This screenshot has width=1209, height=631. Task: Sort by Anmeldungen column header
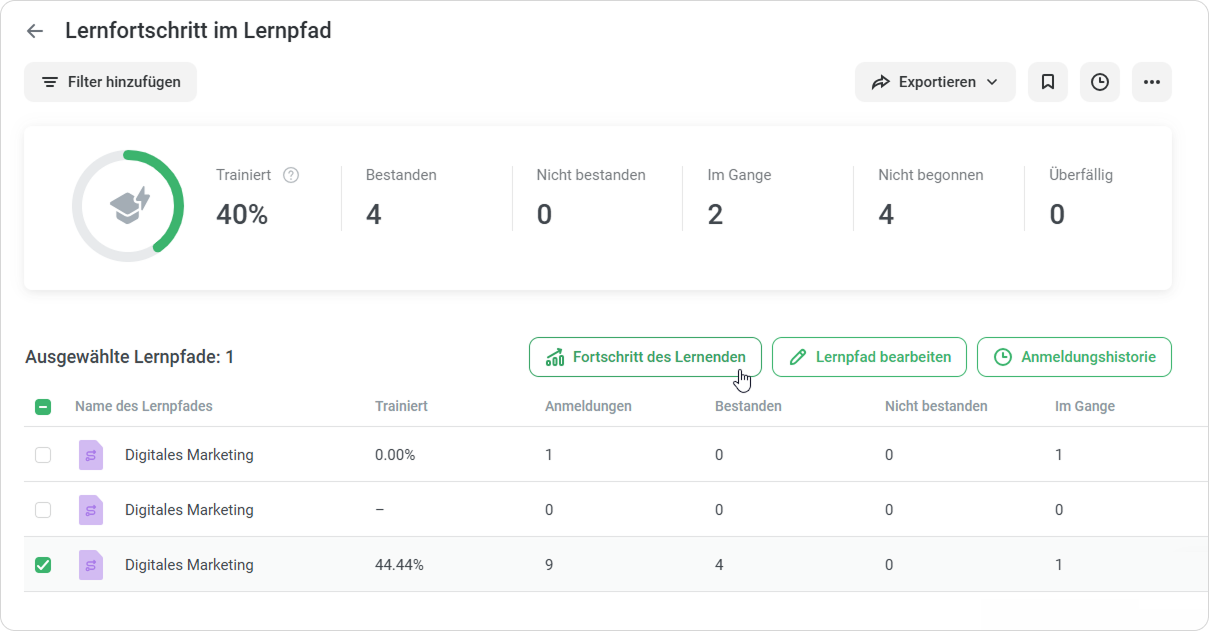(x=588, y=406)
